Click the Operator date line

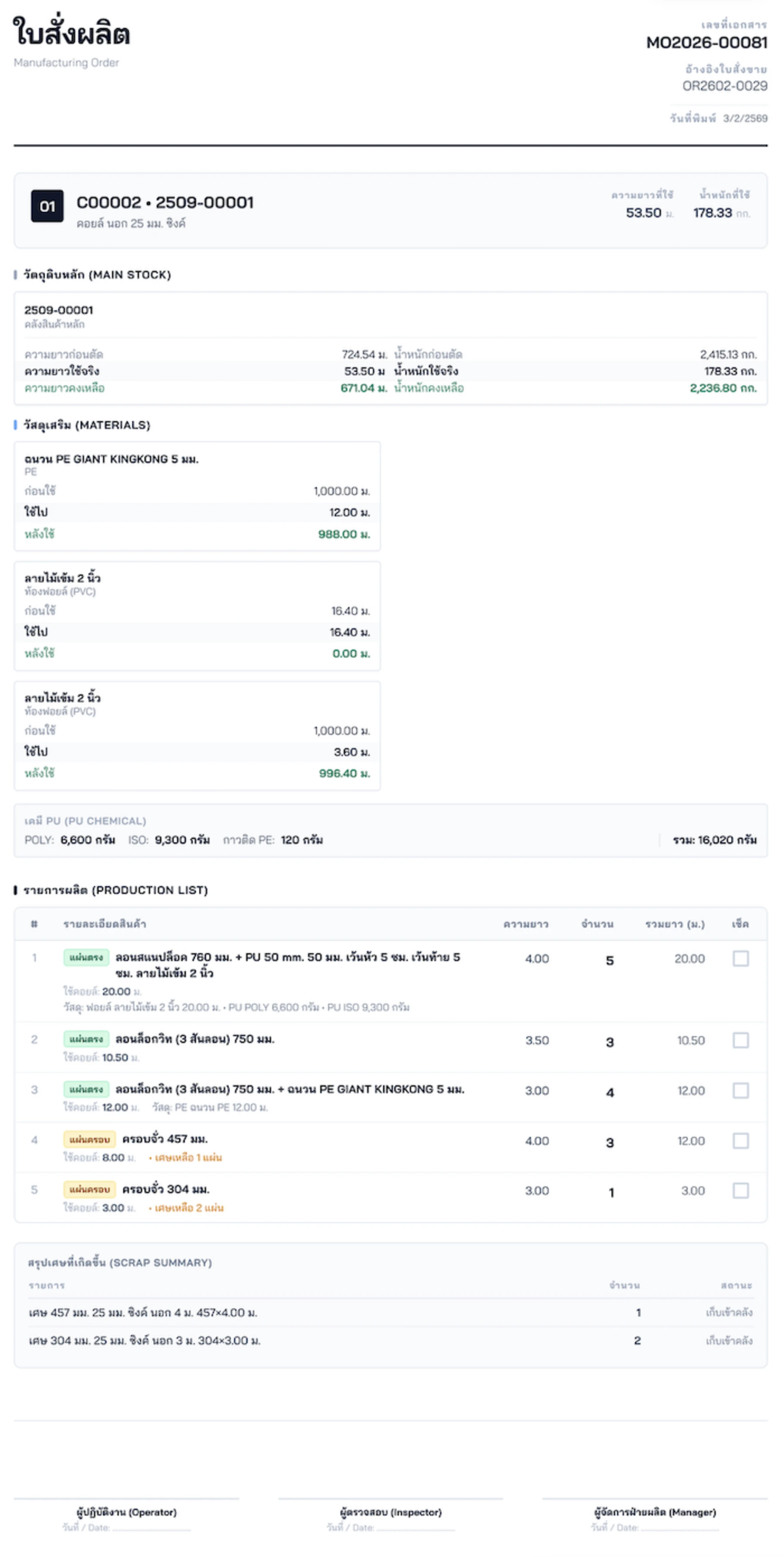click(x=151, y=1527)
